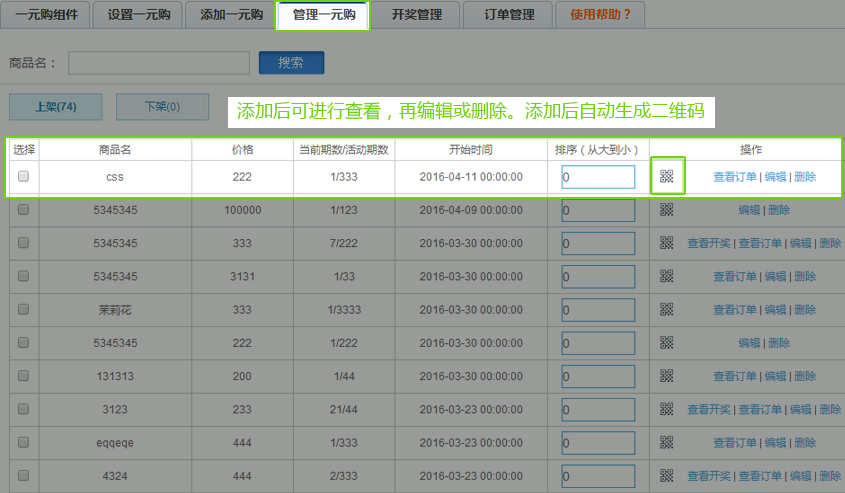Show QR code for product 131313

[667, 376]
